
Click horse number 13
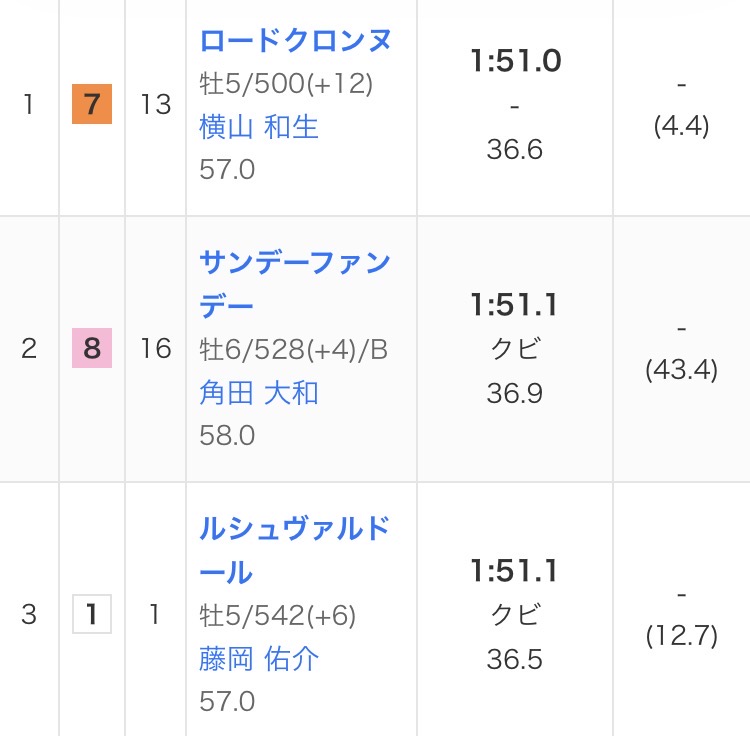(x=155, y=104)
